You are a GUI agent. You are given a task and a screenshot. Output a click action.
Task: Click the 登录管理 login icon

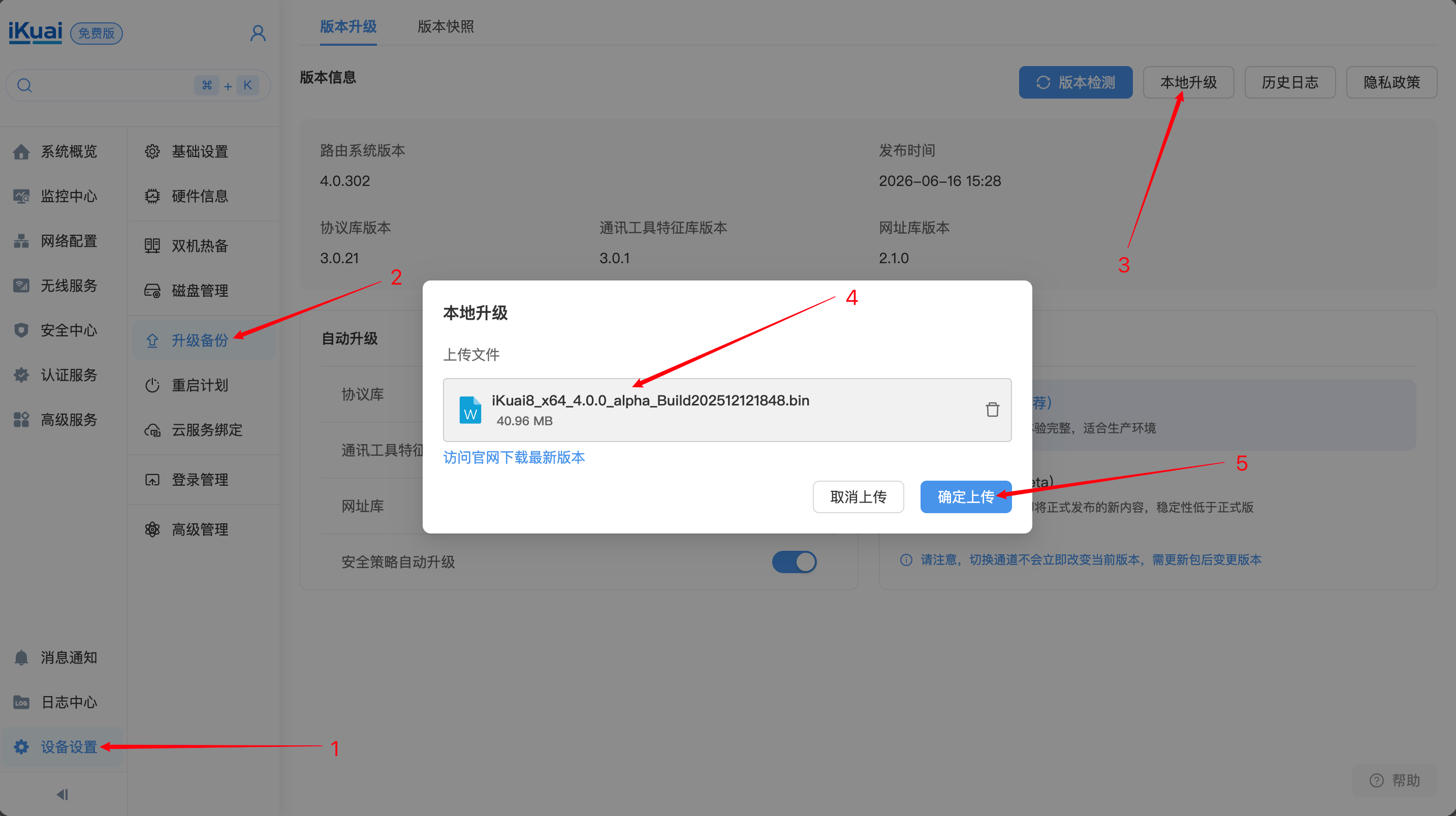point(152,480)
